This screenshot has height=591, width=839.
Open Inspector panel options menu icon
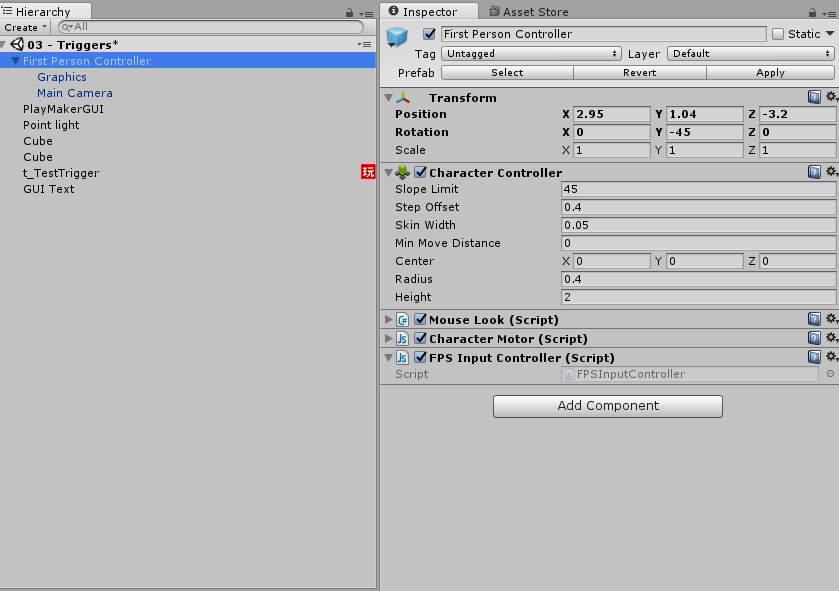point(831,14)
